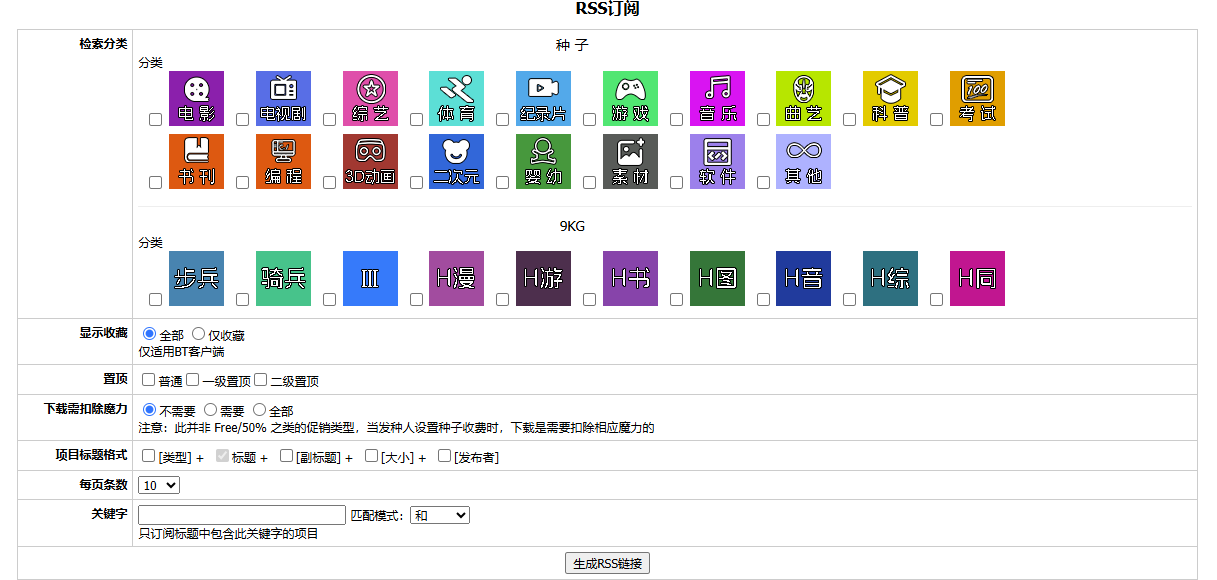Check the [发布者] uploader checkbox
The width and height of the screenshot is (1217, 580).
coord(445,456)
